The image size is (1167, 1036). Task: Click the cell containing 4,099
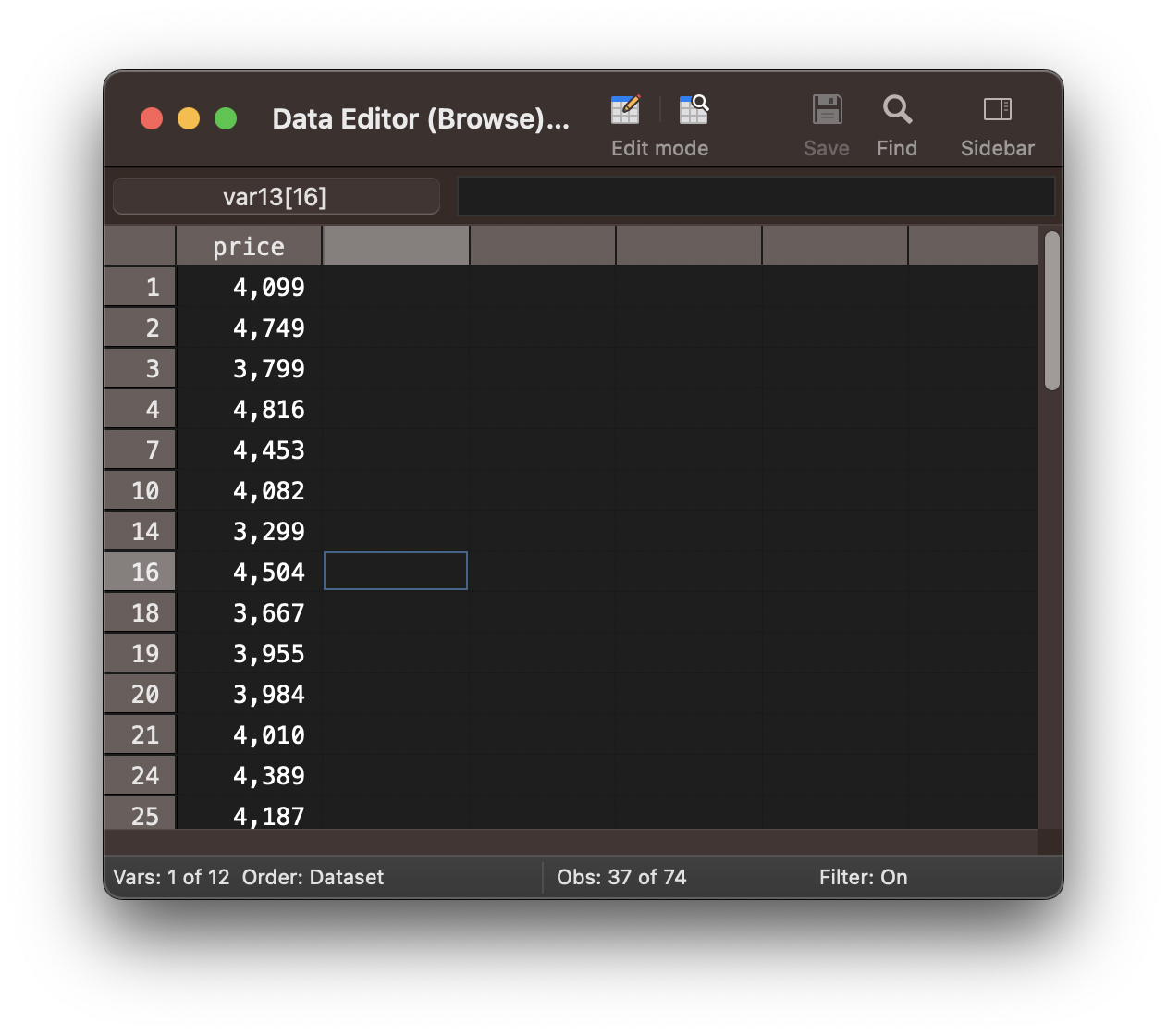pos(250,288)
